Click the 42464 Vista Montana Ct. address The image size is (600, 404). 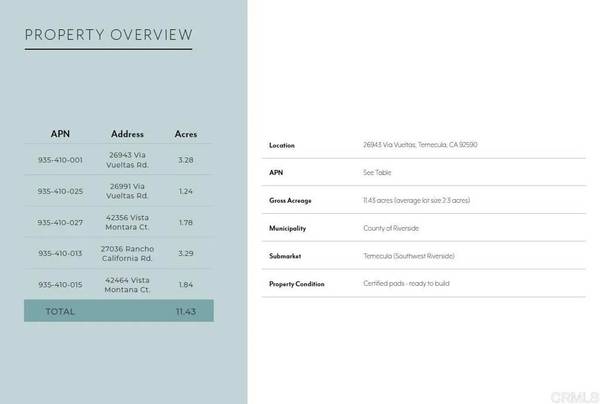pos(127,284)
